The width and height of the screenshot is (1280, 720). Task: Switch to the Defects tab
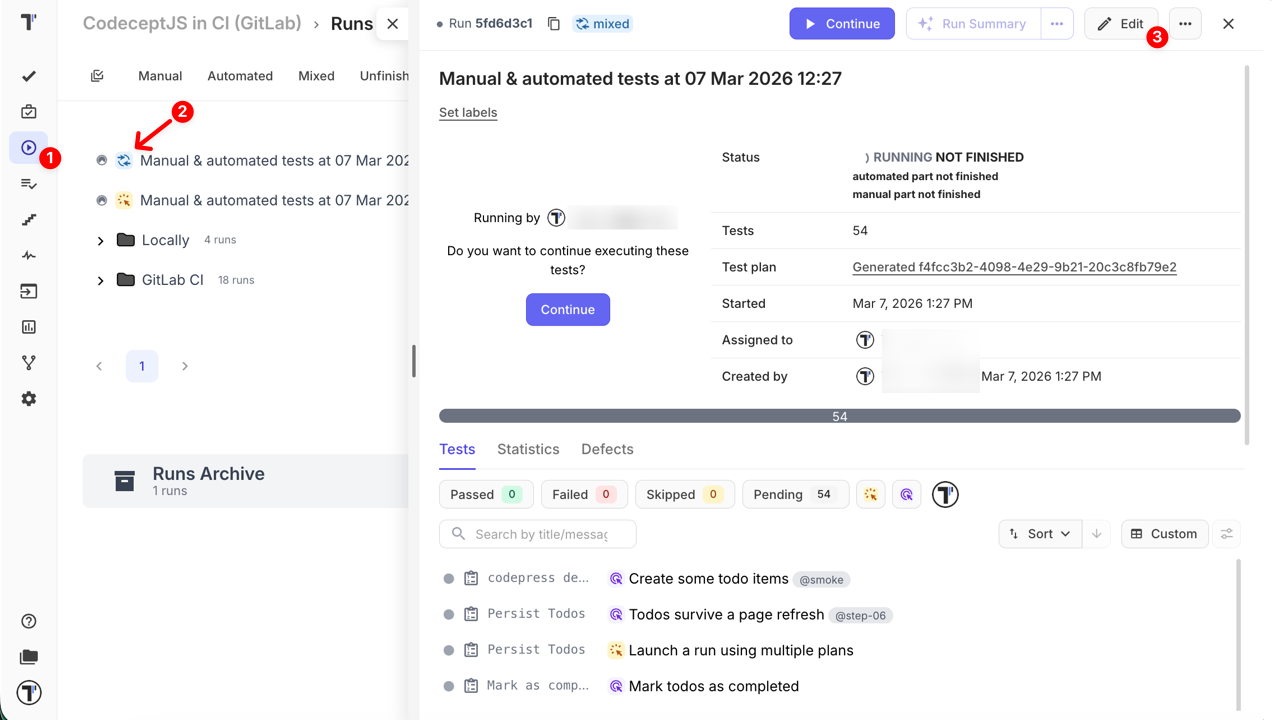point(607,449)
